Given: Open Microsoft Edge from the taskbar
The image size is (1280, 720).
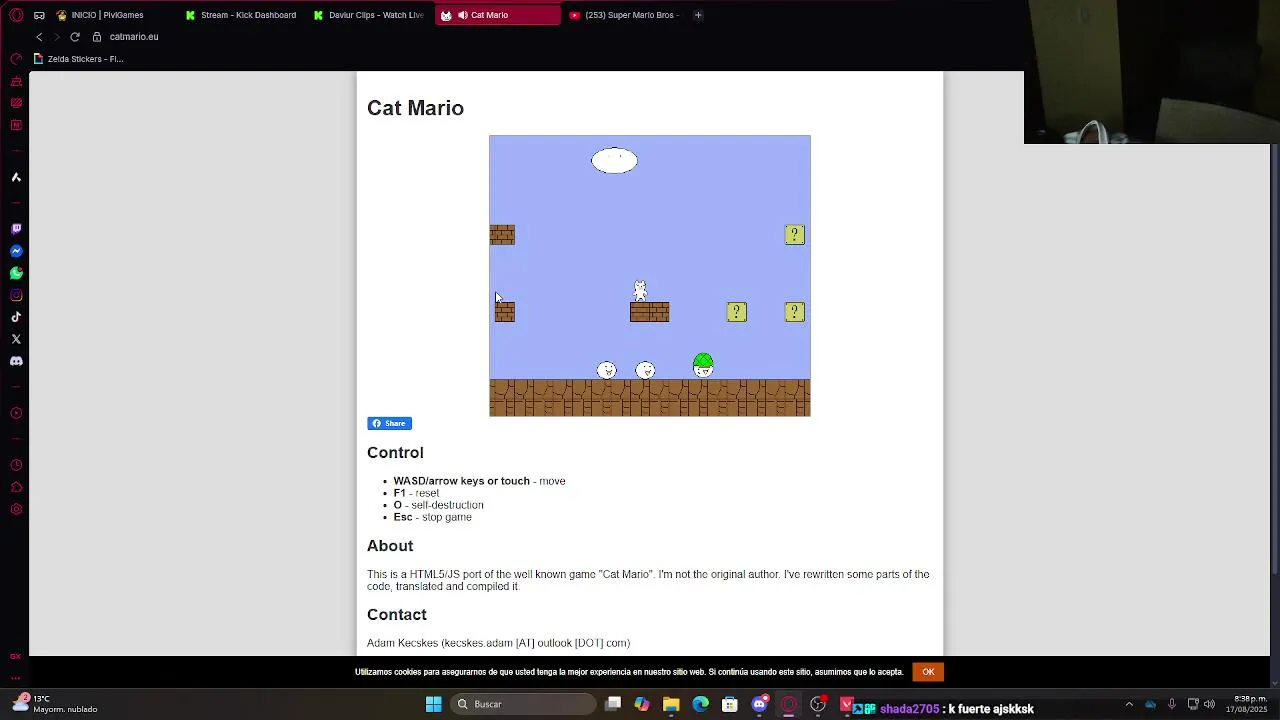Looking at the screenshot, I should click(x=700, y=704).
